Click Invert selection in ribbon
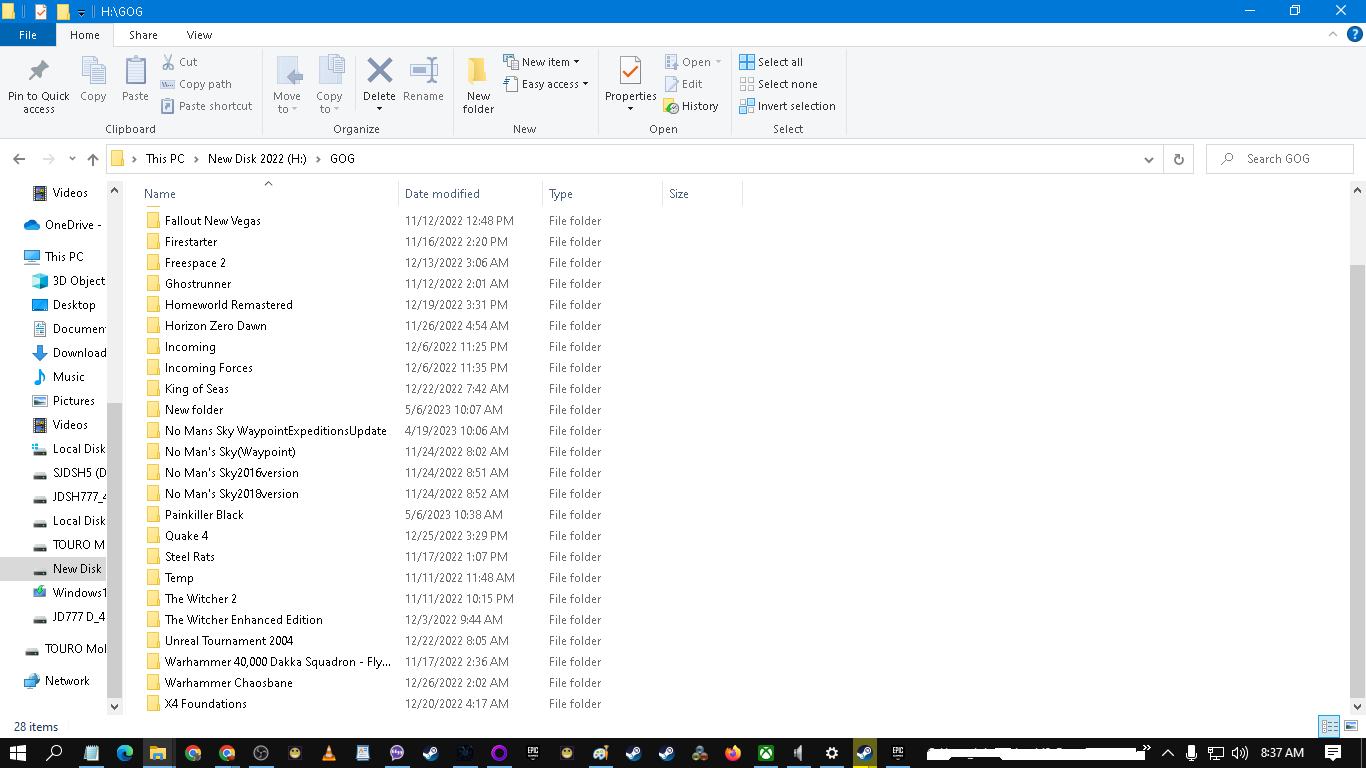The height and width of the screenshot is (768, 1366). click(x=787, y=106)
